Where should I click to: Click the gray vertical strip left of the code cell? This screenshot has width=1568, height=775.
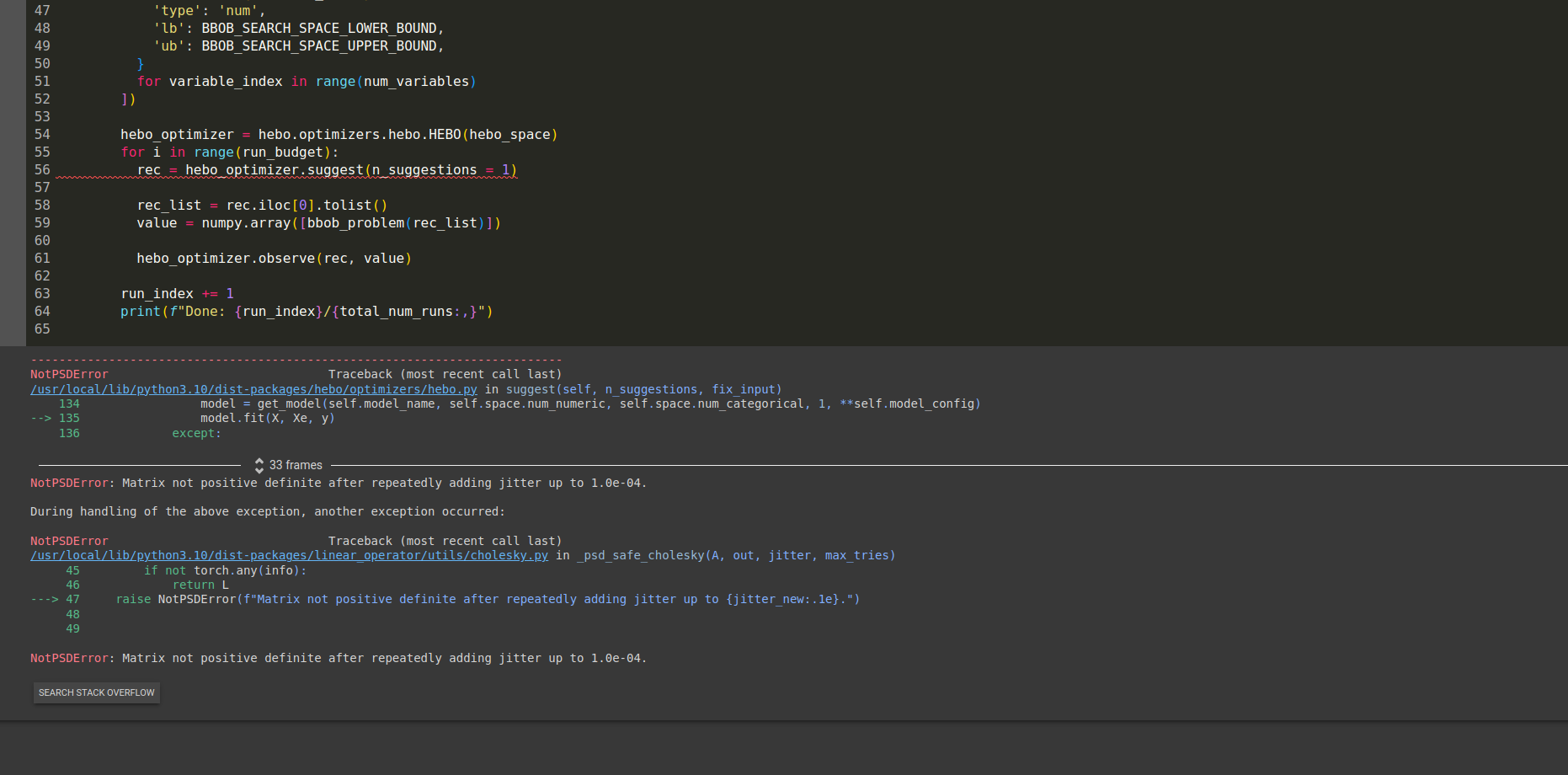coord(13,168)
